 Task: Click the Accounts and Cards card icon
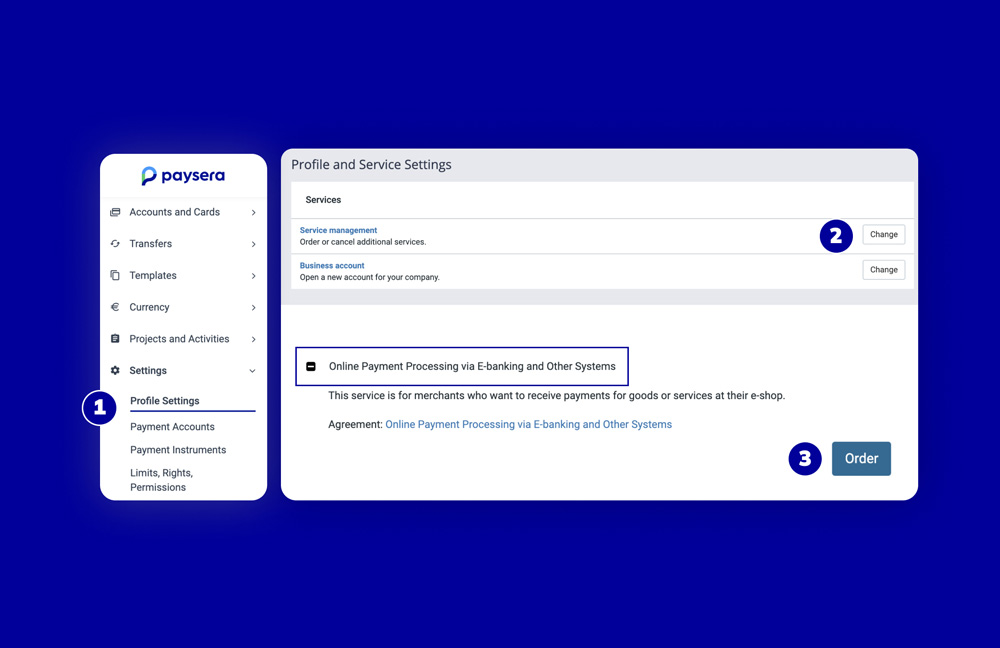coord(116,212)
